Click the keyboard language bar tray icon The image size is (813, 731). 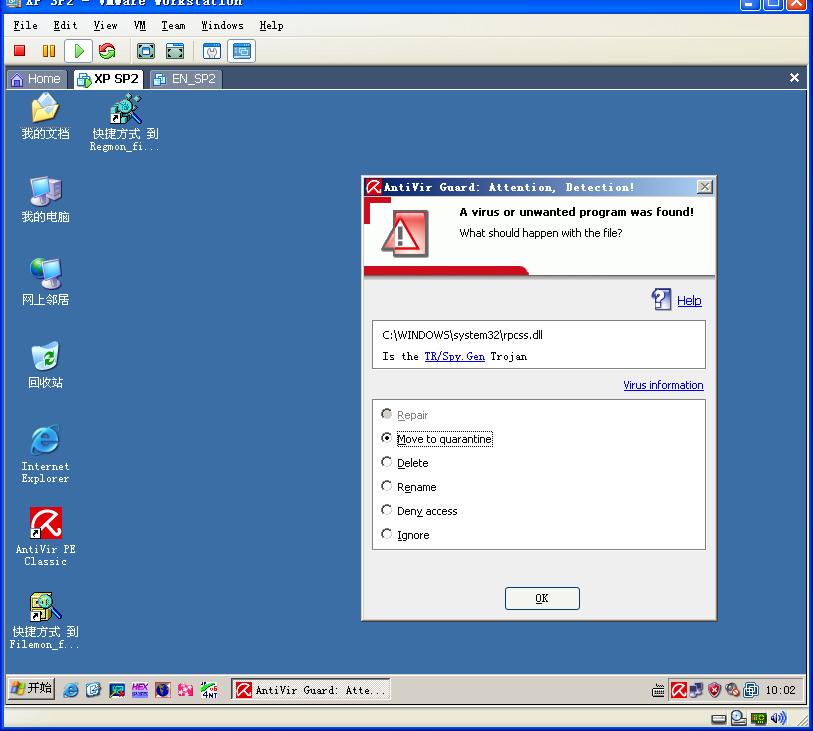pyautogui.click(x=658, y=691)
